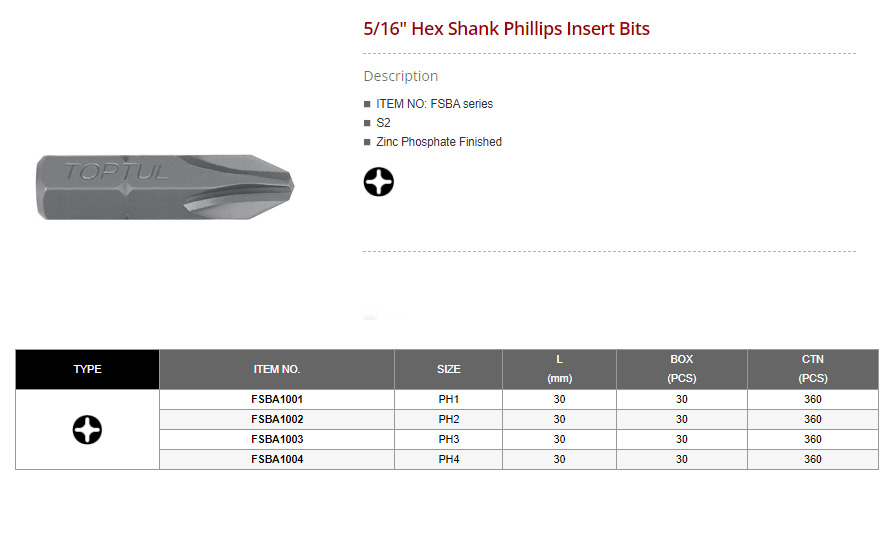Click the L (mm) column header
Viewport: 896px width, 539px height.
point(559,369)
